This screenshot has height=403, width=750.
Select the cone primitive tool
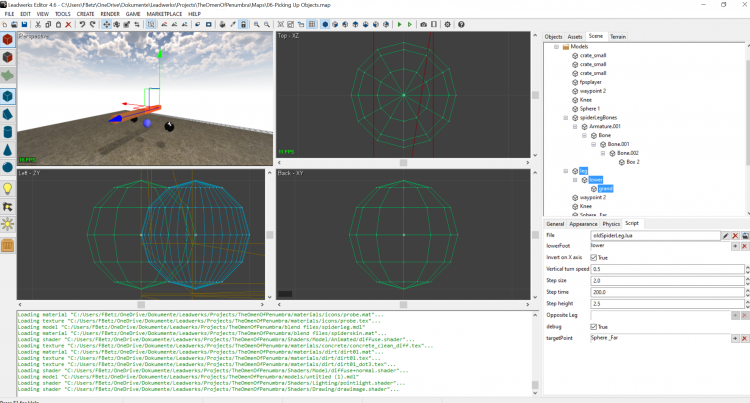8,148
